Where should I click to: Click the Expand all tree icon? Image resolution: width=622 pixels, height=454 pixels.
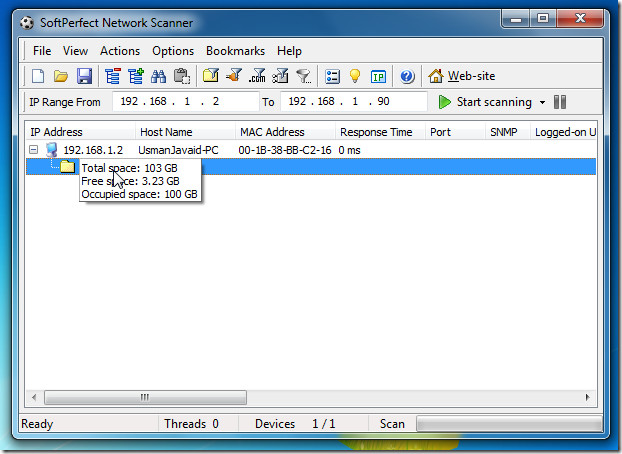(x=136, y=76)
